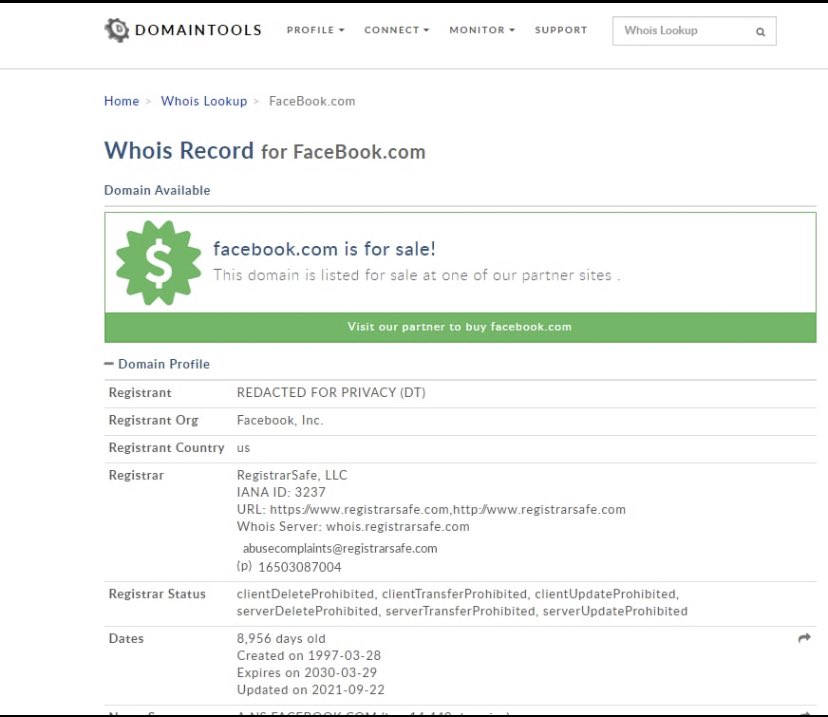The image size is (828, 717).
Task: Email abusecomplaints@registrarsafe.com
Action: [x=339, y=548]
